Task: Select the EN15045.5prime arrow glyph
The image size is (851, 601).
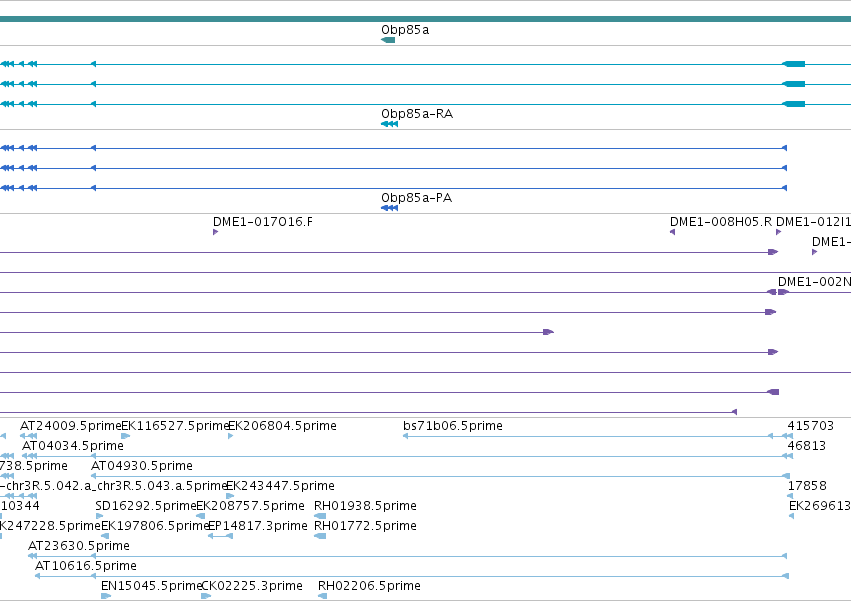Action: point(106,596)
